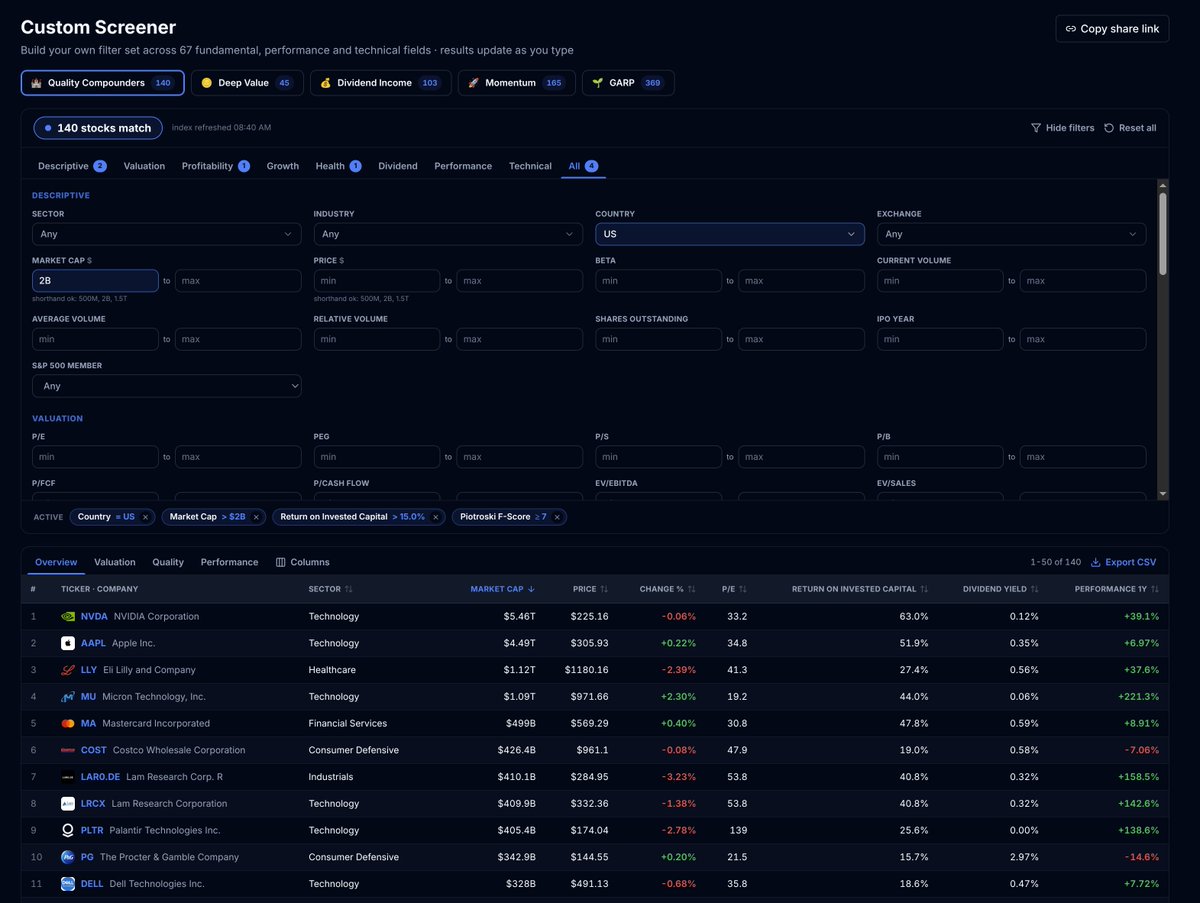Sort by the Performance 1Y column
This screenshot has width=1200, height=903.
tap(1117, 589)
